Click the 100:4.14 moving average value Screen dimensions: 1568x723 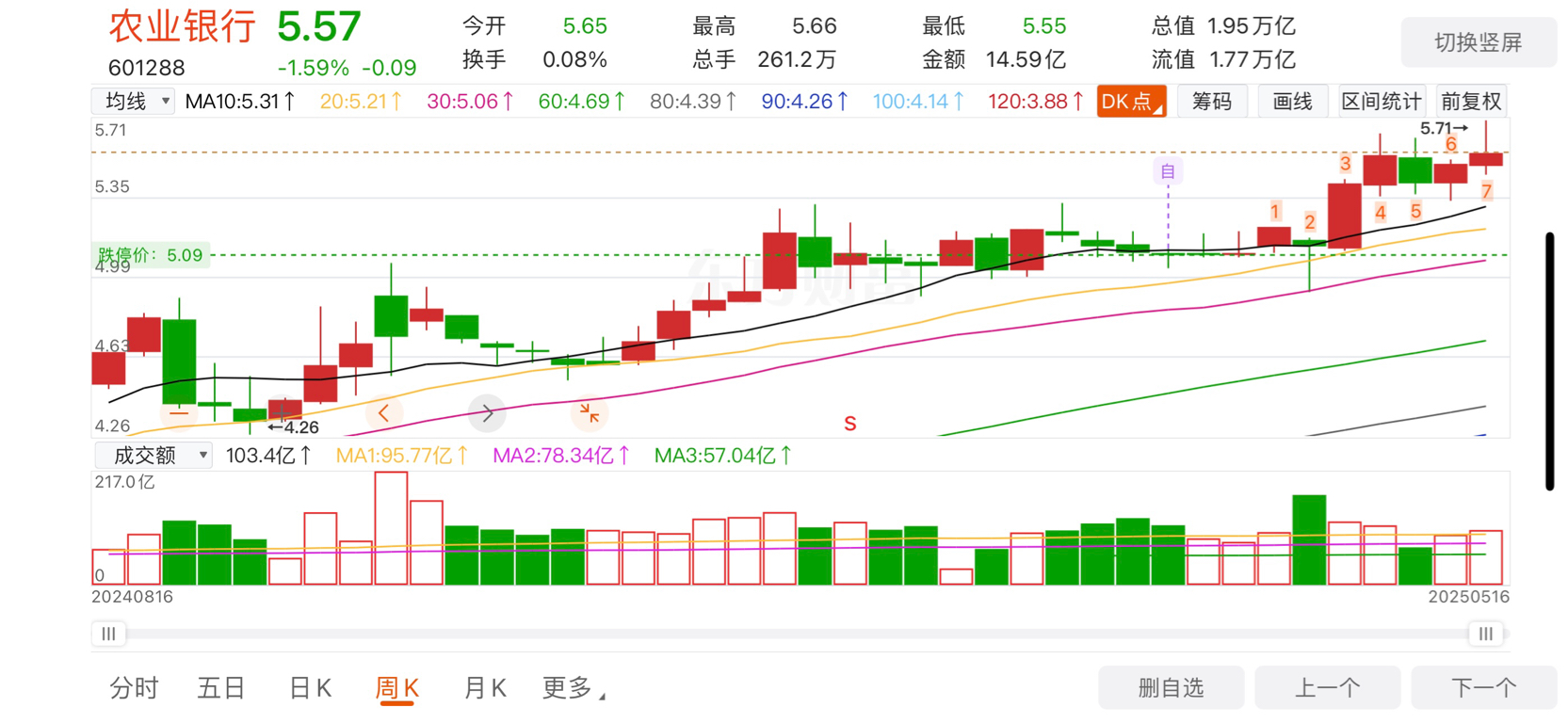pos(917,101)
